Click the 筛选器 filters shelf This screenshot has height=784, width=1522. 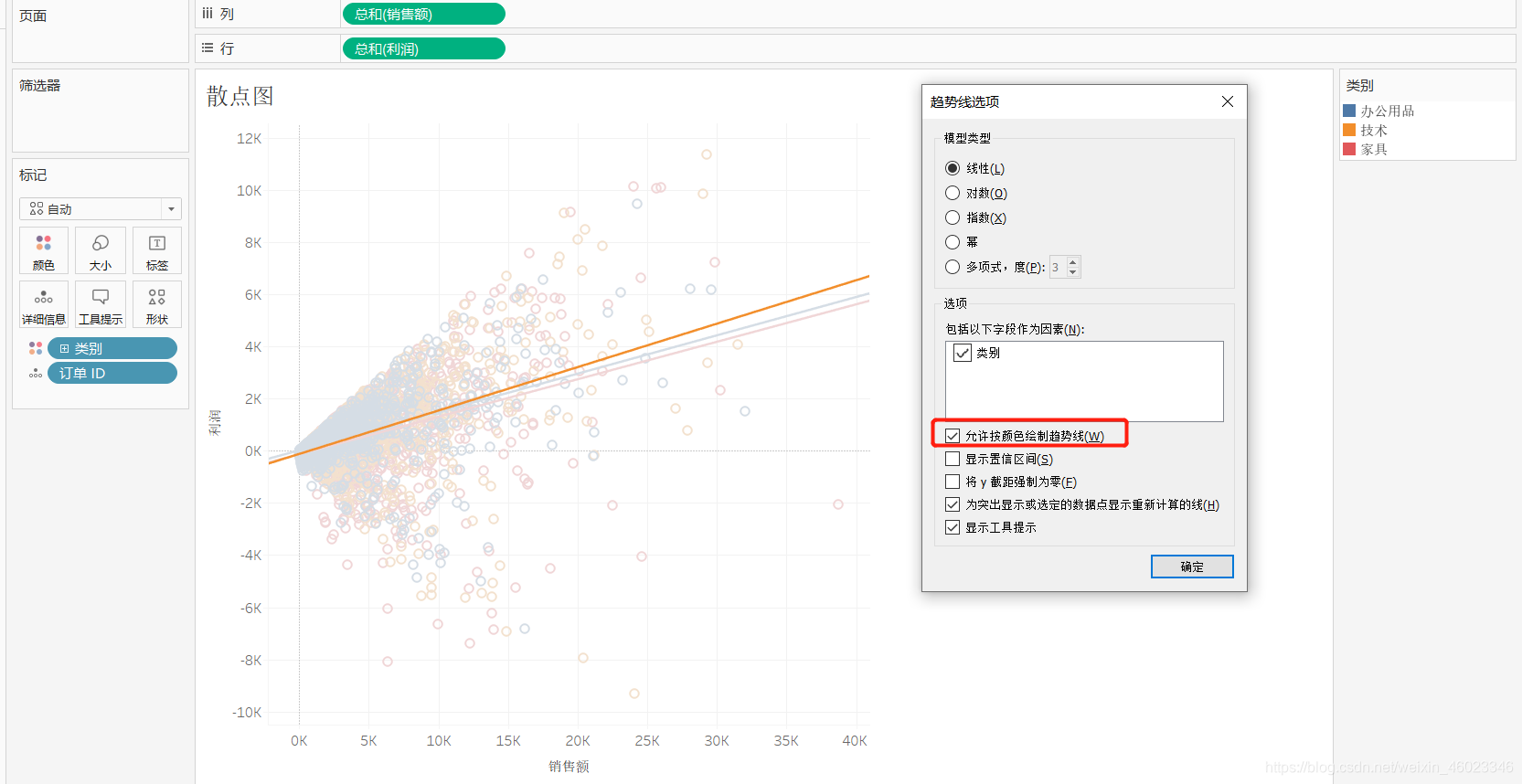click(101, 111)
